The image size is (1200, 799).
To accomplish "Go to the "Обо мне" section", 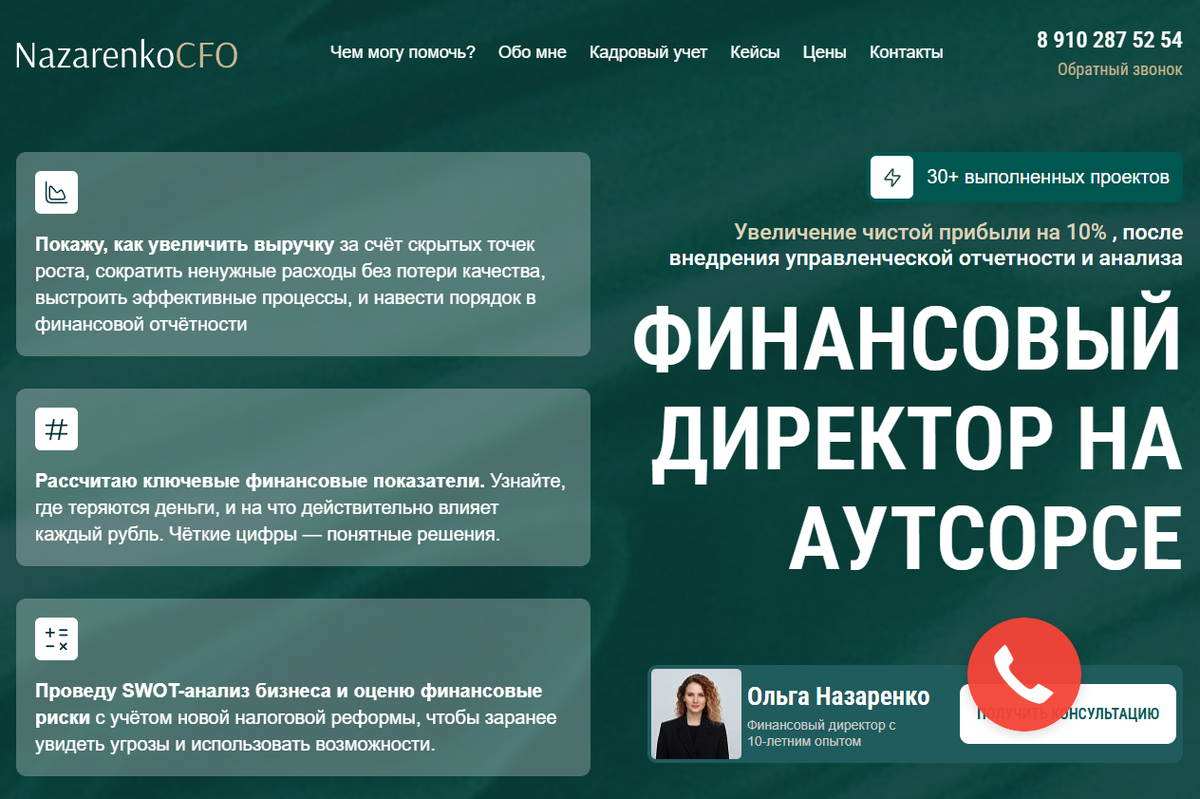I will click(x=532, y=52).
